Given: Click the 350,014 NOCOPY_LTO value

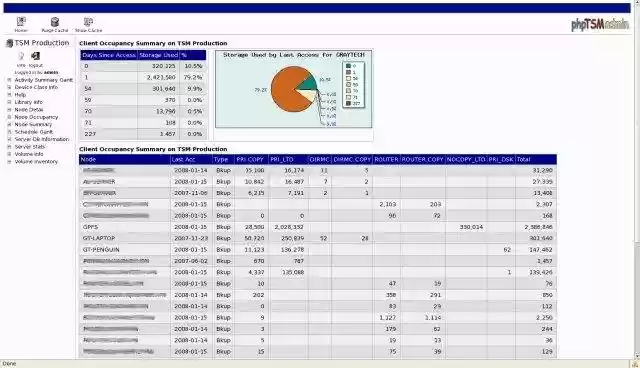Looking at the screenshot, I should [x=471, y=227].
